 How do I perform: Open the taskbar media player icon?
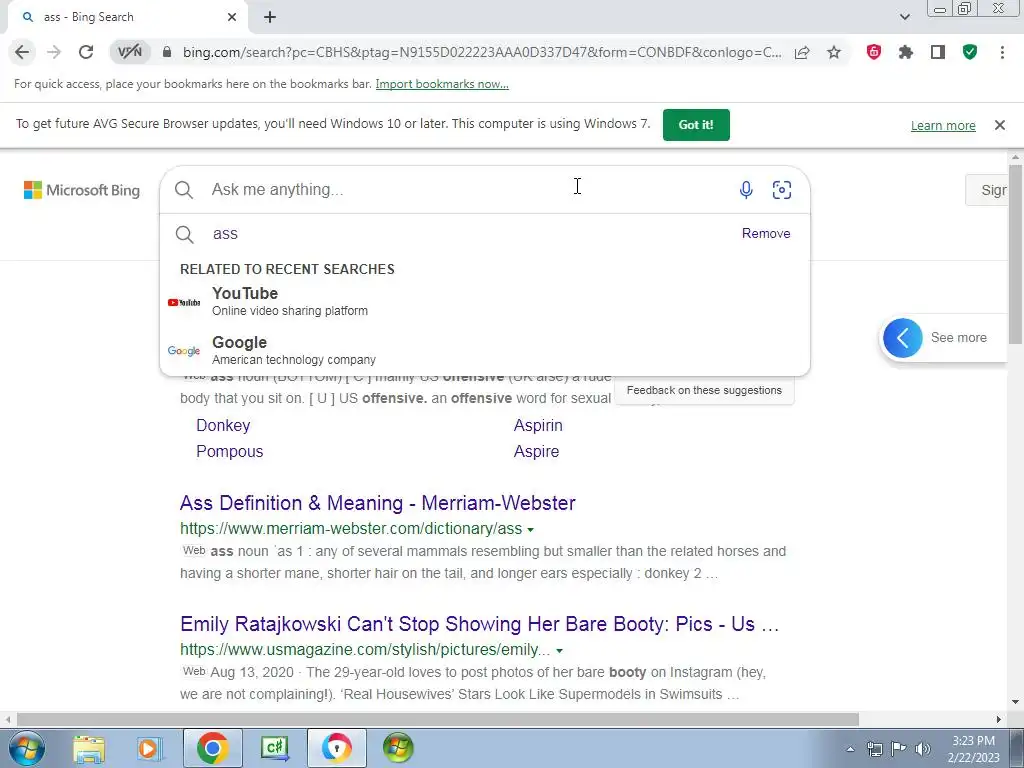pyautogui.click(x=148, y=748)
